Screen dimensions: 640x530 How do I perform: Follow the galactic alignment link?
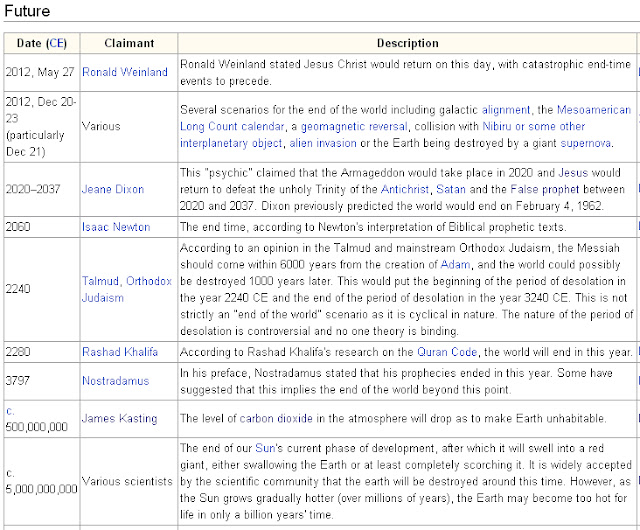click(x=506, y=109)
